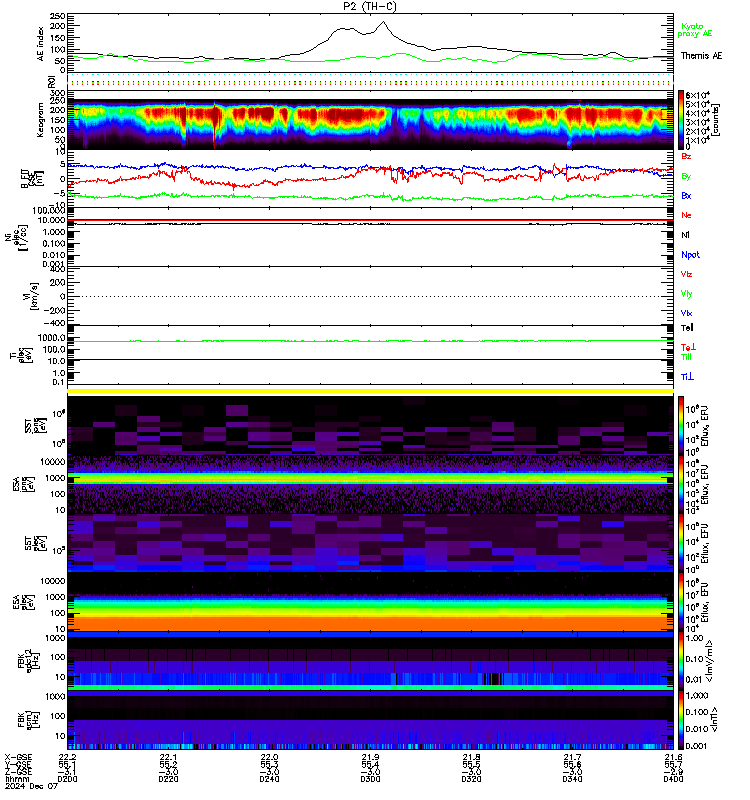Click the 0300 time axis label

370,779
